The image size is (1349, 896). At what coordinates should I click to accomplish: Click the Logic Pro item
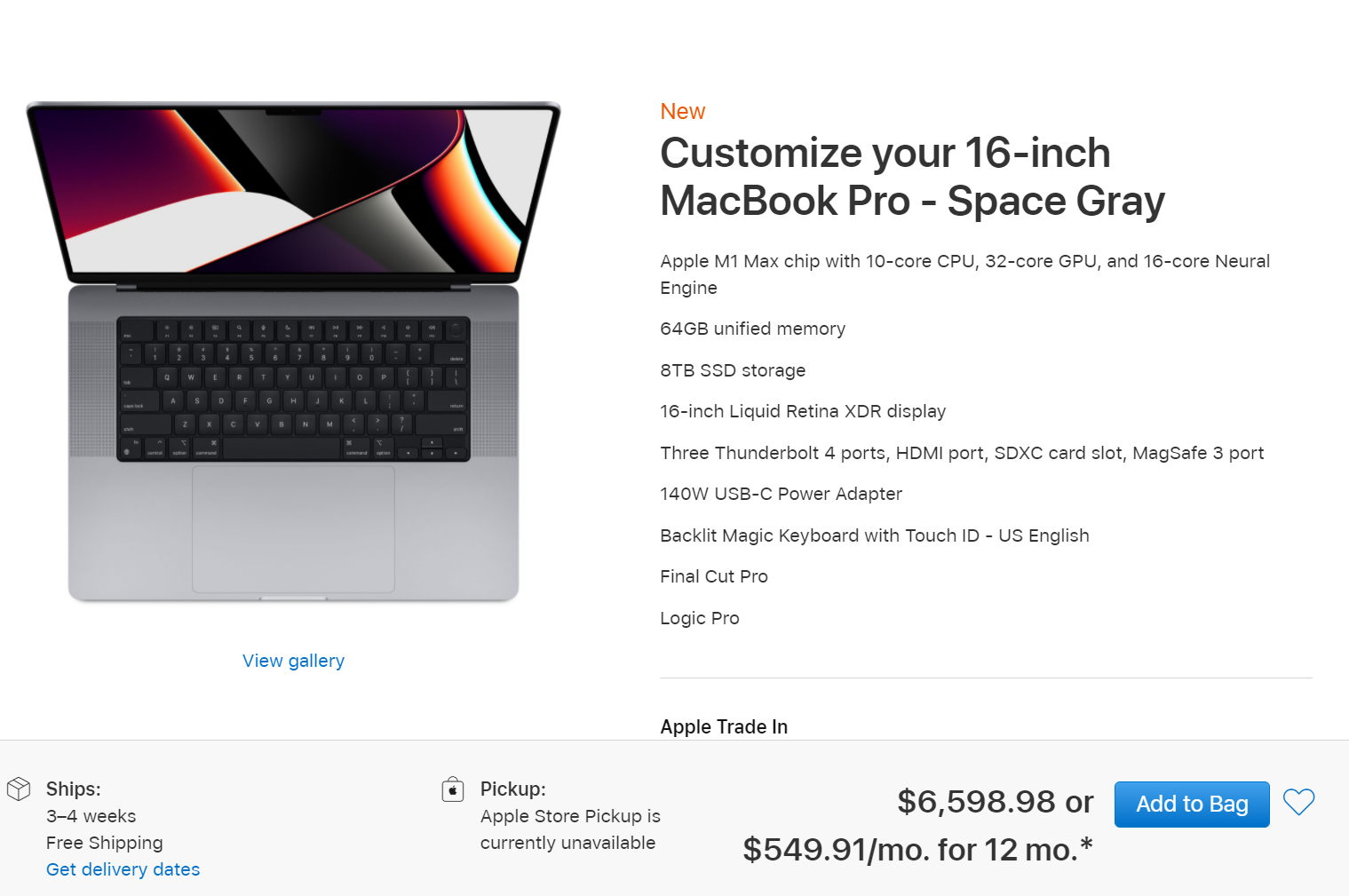click(700, 618)
